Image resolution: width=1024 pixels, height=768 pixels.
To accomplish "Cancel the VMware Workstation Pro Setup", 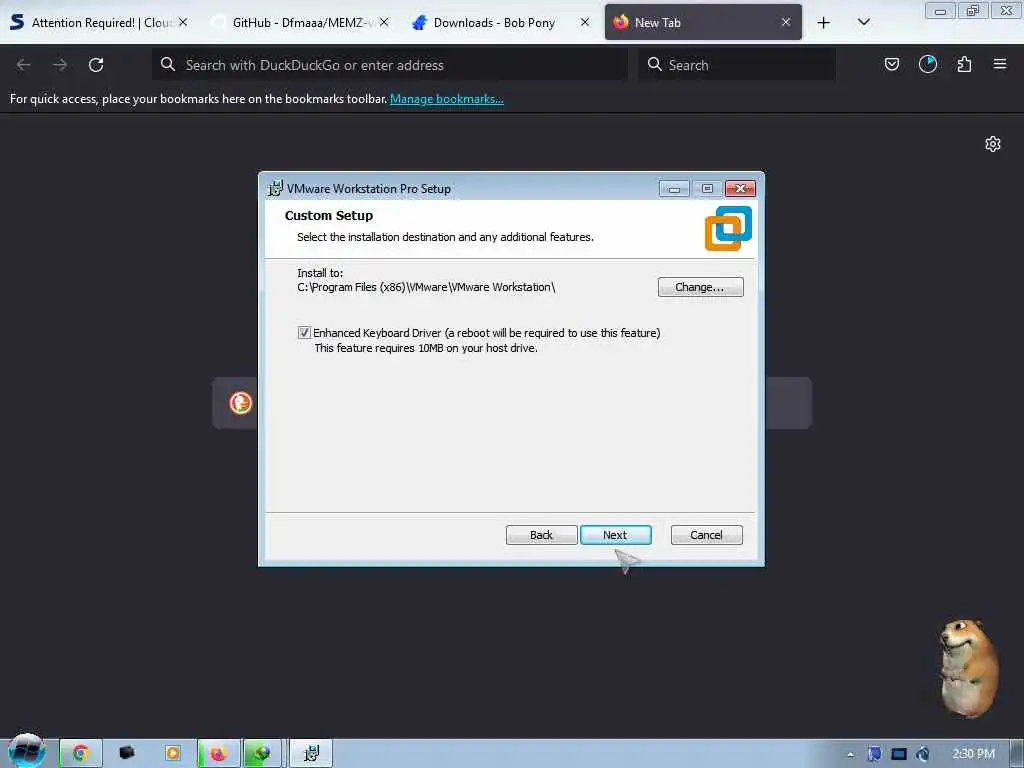I will (x=706, y=535).
